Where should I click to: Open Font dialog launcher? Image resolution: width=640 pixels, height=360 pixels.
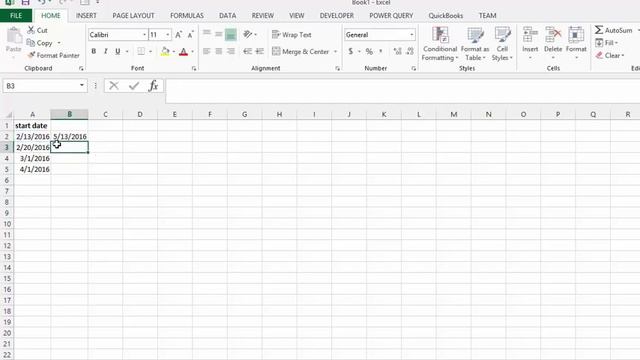[x=194, y=69]
